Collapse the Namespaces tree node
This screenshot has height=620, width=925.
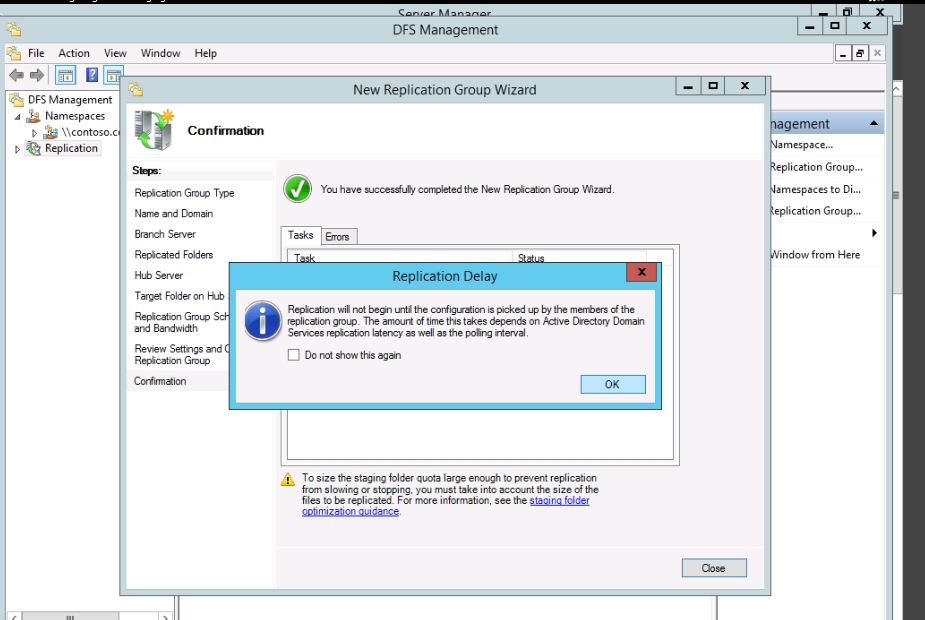click(x=18, y=117)
